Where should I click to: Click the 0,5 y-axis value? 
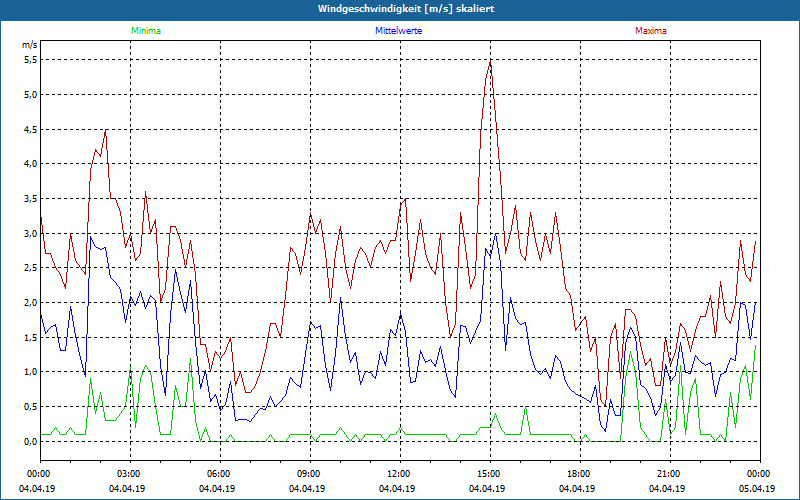point(31,407)
